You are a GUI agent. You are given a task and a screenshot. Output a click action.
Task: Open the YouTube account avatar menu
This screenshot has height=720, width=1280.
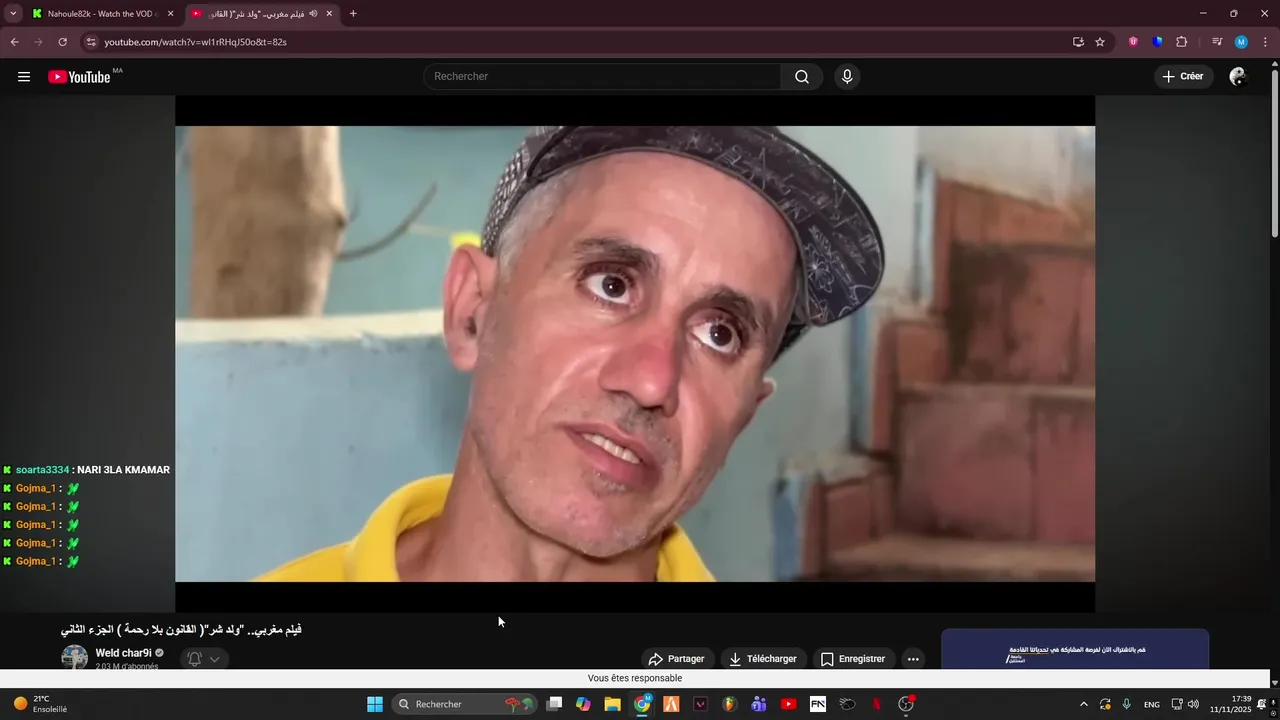(1238, 77)
